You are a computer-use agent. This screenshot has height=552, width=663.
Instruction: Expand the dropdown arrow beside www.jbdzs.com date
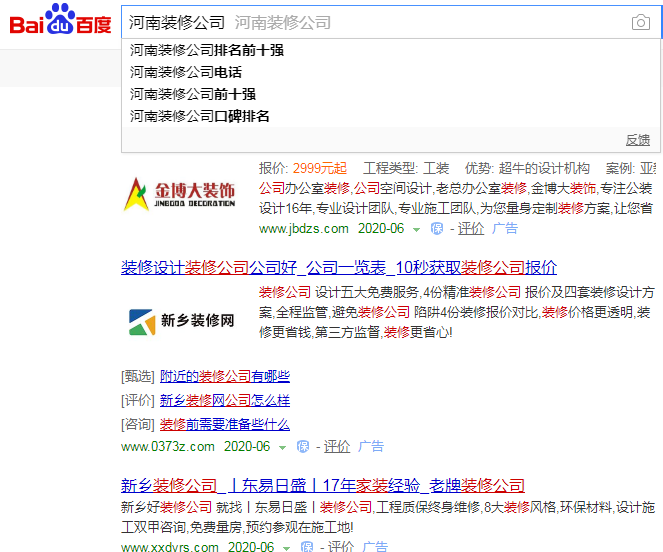pos(417,229)
